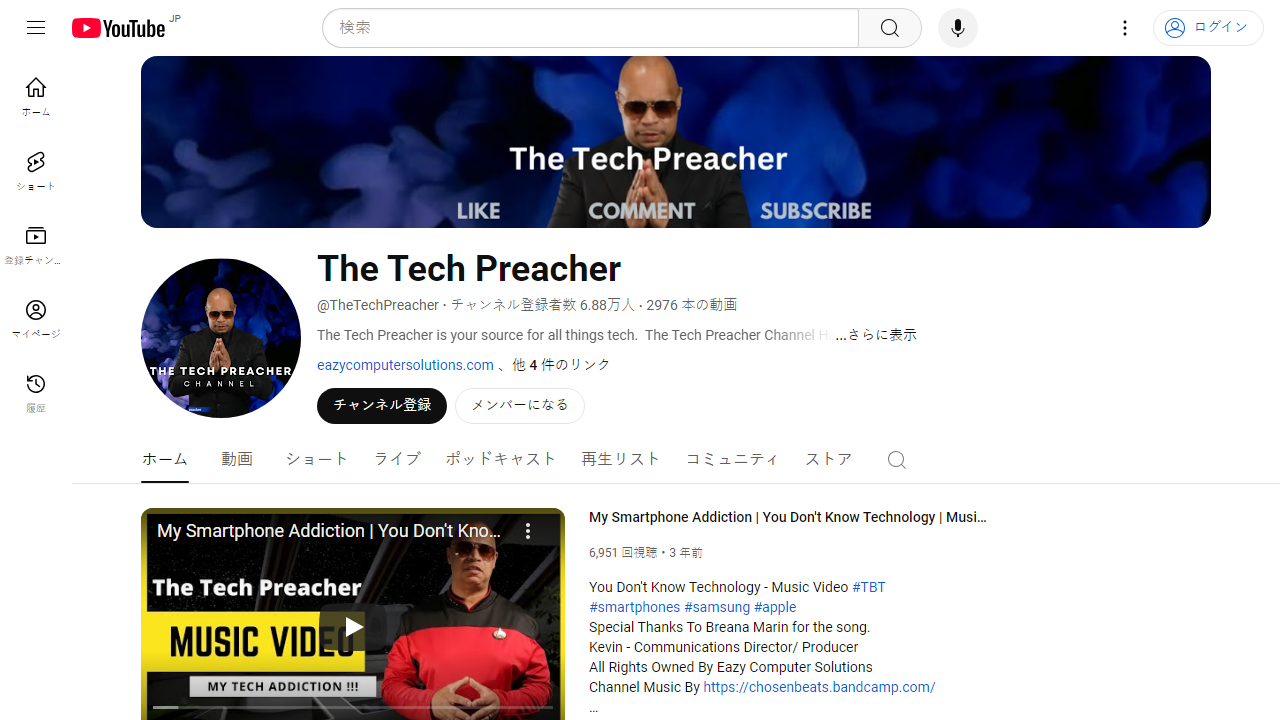1280x720 pixels.
Task: Click the video progress bar
Action: coord(353,708)
